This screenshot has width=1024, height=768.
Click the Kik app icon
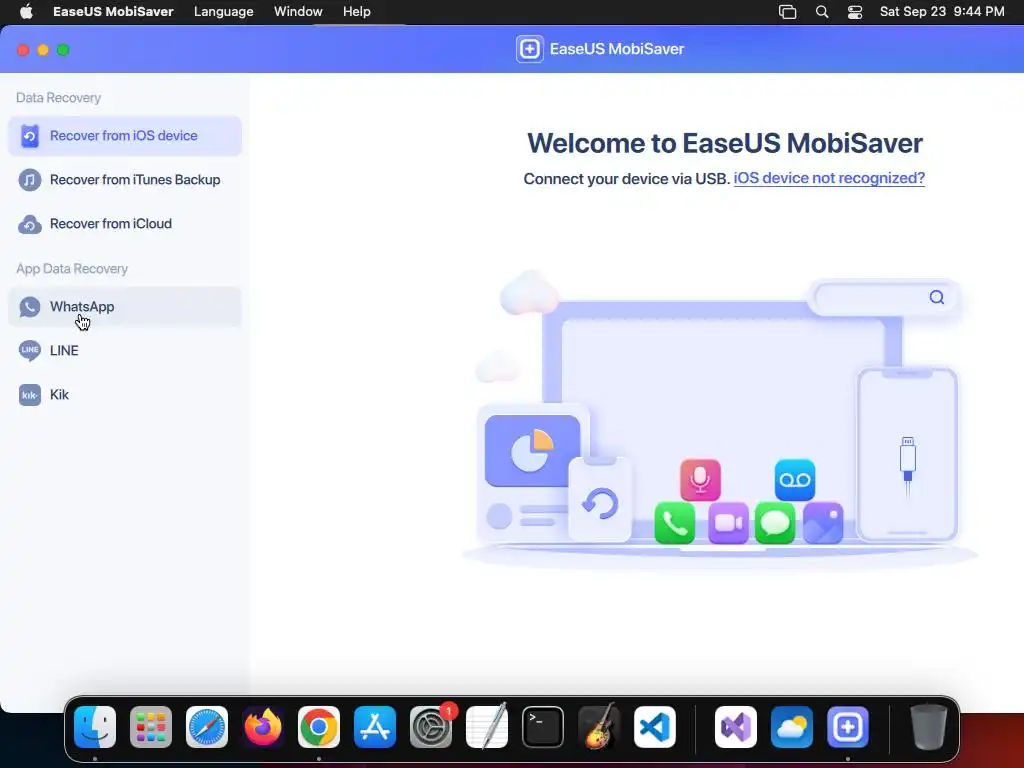29,394
